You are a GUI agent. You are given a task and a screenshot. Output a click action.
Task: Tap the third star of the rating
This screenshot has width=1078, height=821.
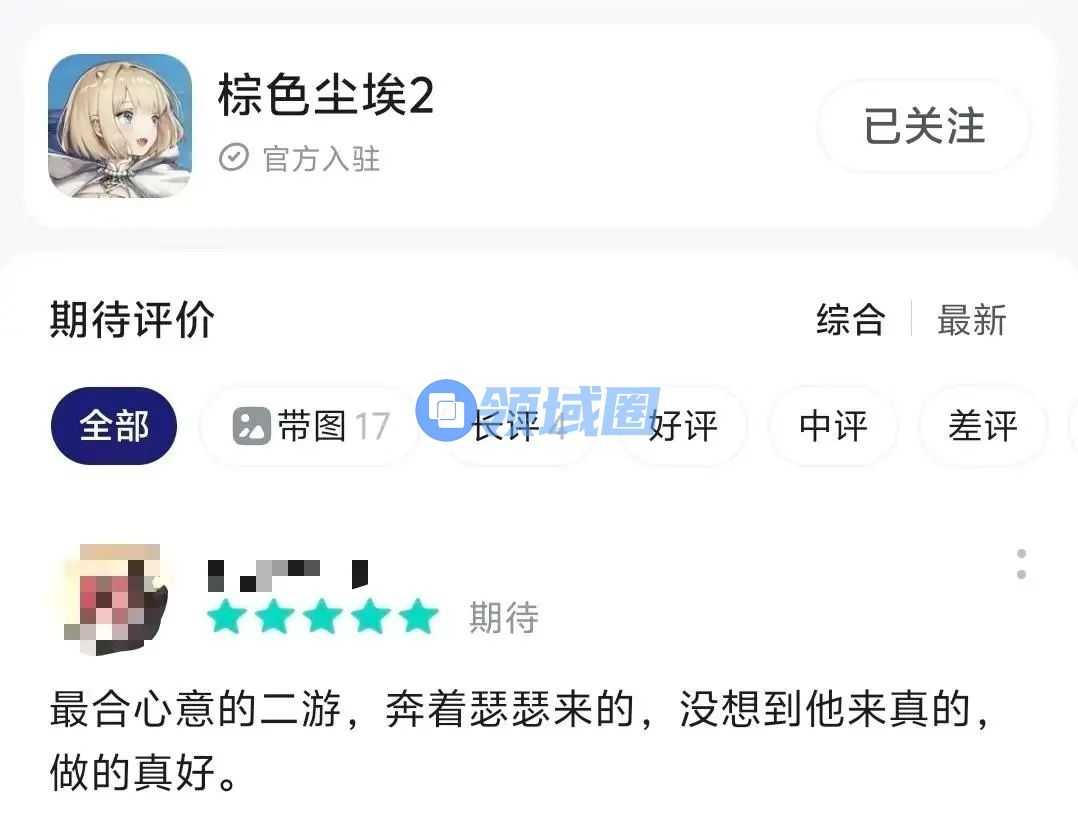tap(322, 616)
